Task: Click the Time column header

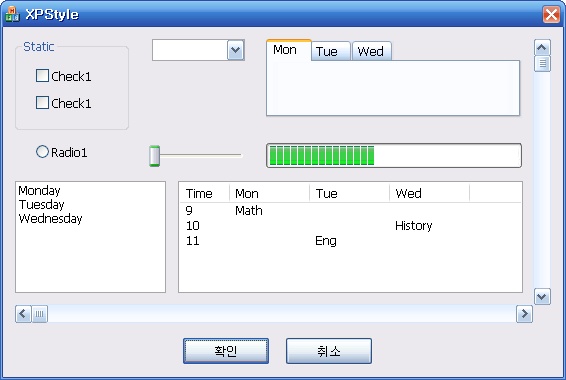Action: tap(204, 193)
